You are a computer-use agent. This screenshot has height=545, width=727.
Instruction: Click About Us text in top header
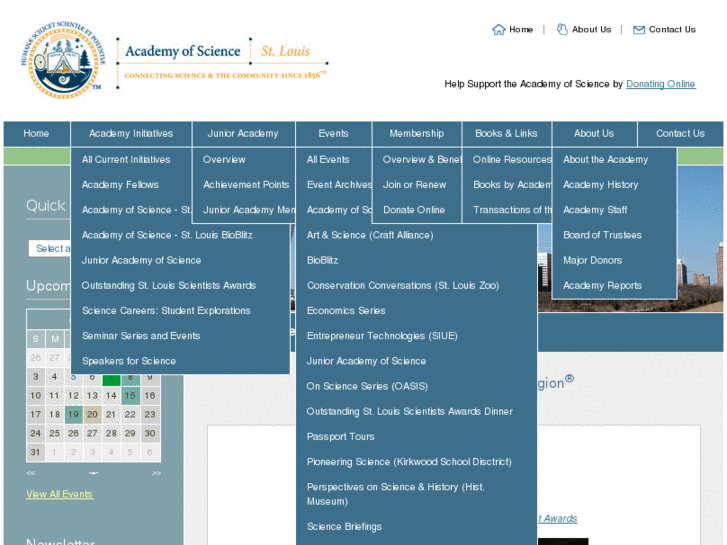[x=592, y=30]
